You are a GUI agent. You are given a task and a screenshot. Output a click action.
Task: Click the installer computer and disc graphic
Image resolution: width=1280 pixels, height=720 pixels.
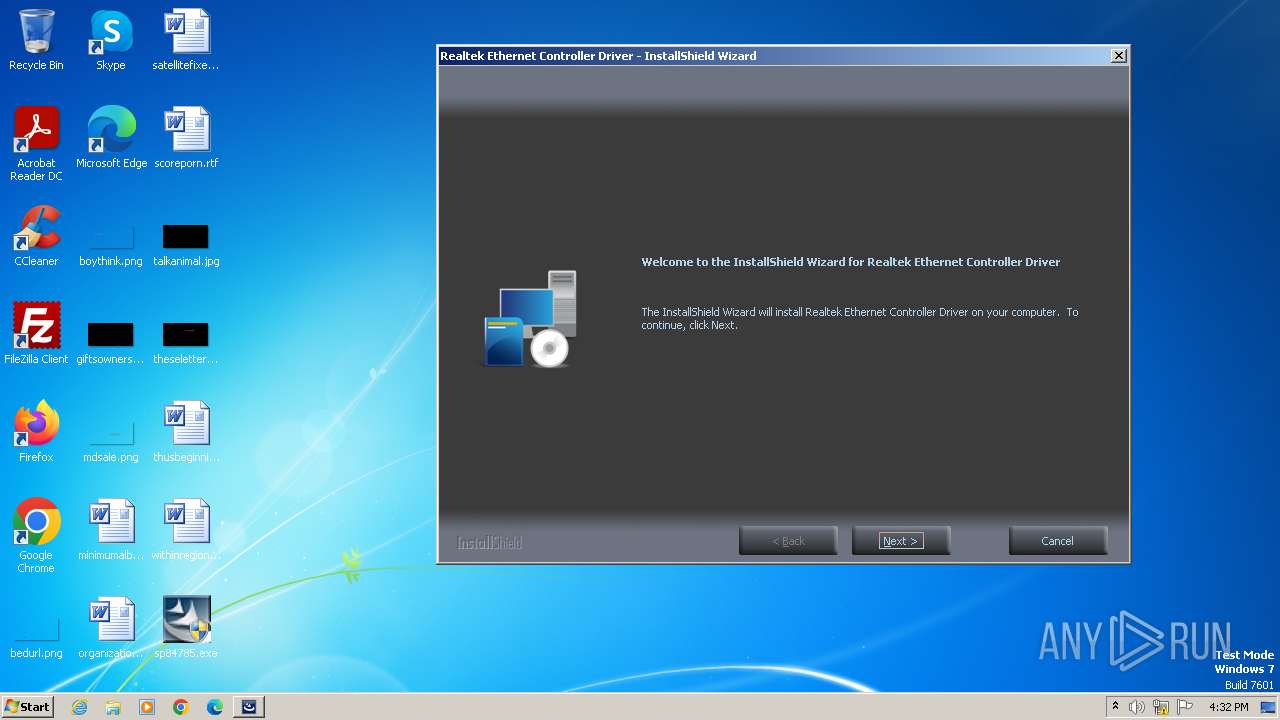[531, 318]
